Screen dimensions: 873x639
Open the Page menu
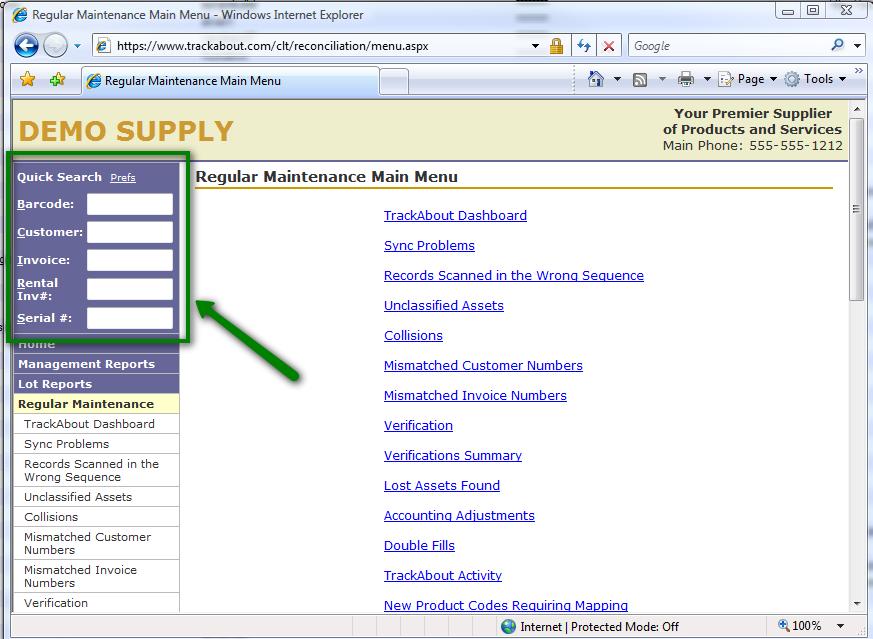point(748,79)
